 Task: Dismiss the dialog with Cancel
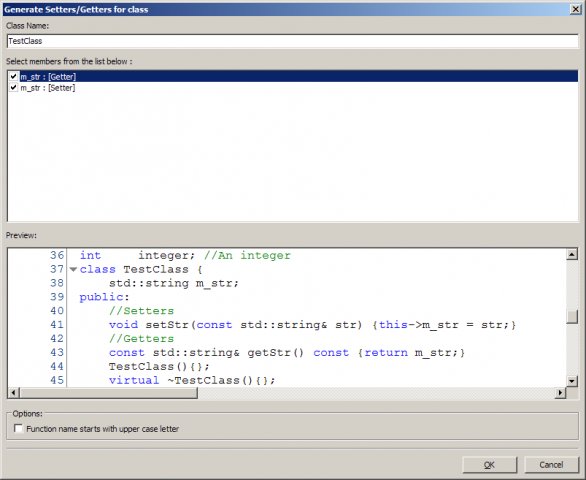click(x=551, y=465)
